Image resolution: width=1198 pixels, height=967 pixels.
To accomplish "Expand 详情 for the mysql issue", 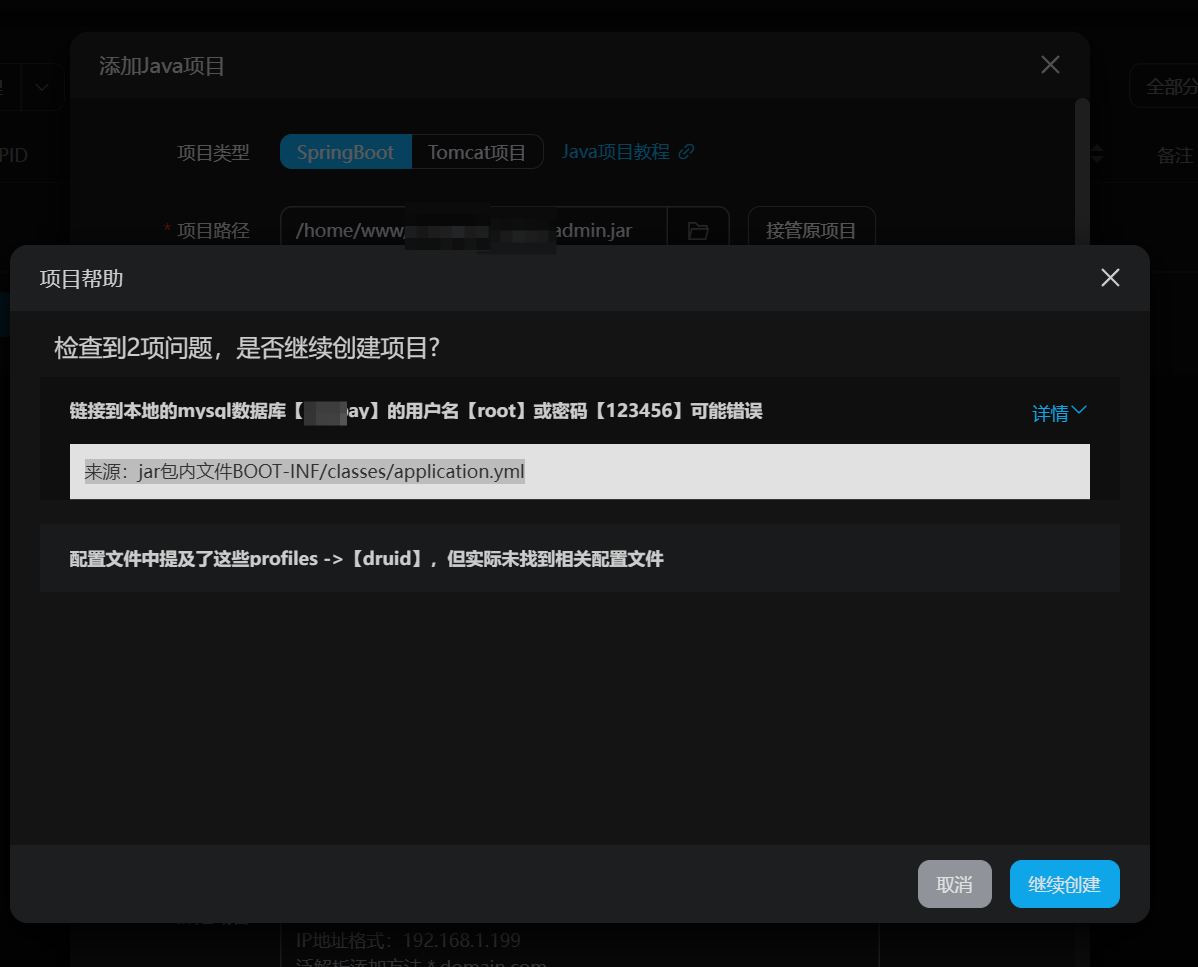I will coord(1058,412).
